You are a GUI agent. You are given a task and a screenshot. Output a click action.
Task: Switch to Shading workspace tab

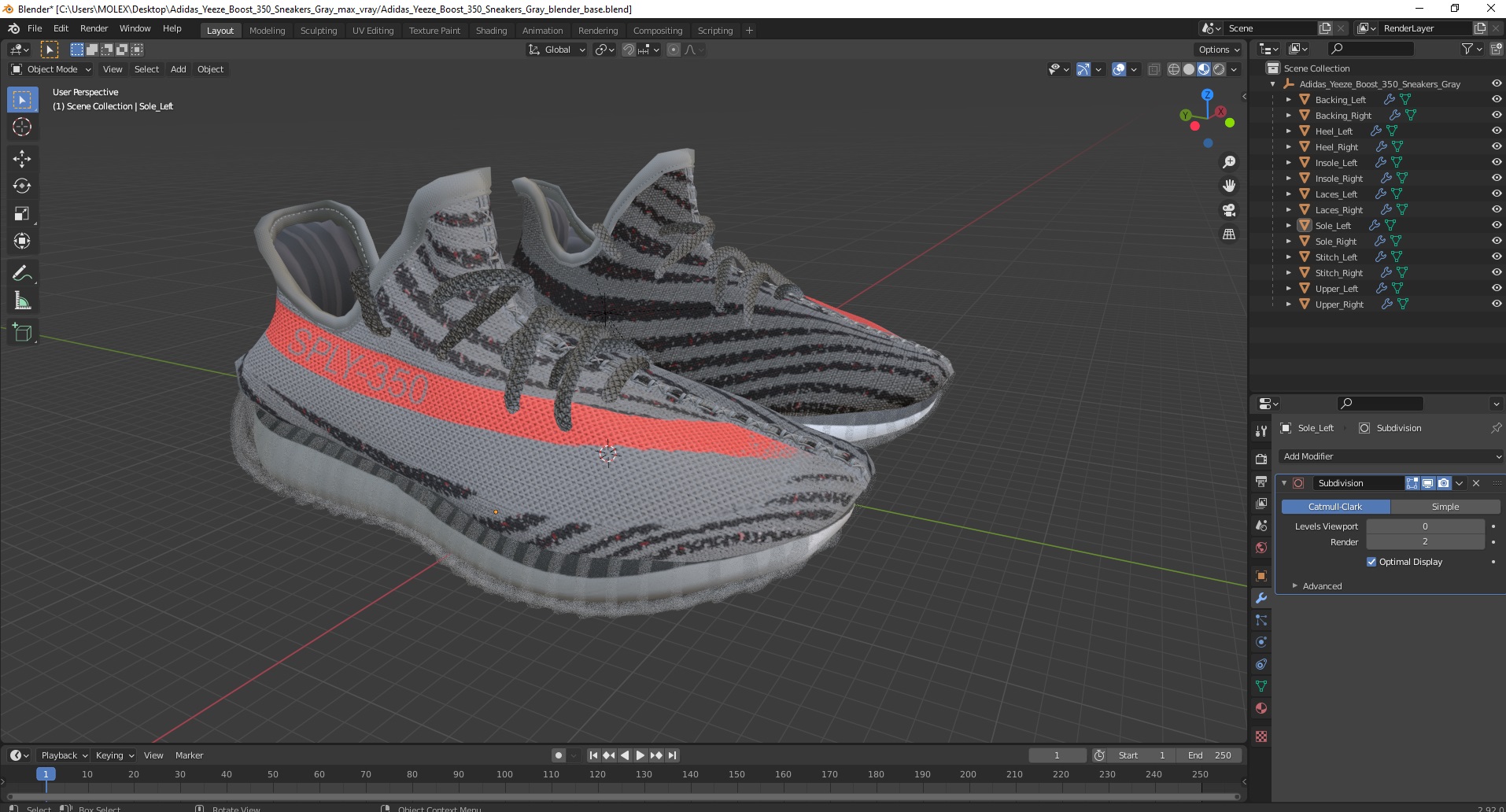click(x=491, y=31)
